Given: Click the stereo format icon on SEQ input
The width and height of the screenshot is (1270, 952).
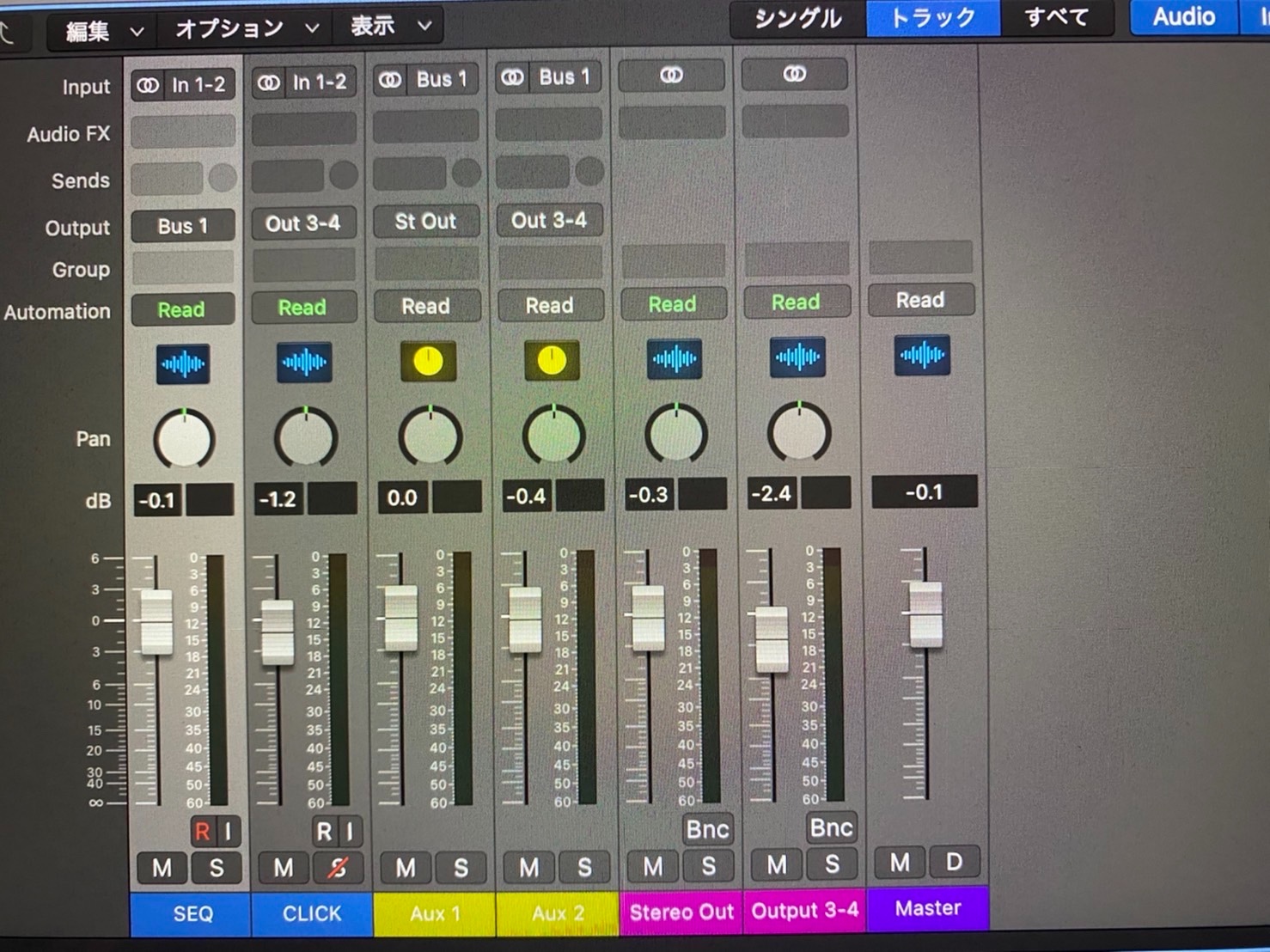Looking at the screenshot, I should coord(149,85).
